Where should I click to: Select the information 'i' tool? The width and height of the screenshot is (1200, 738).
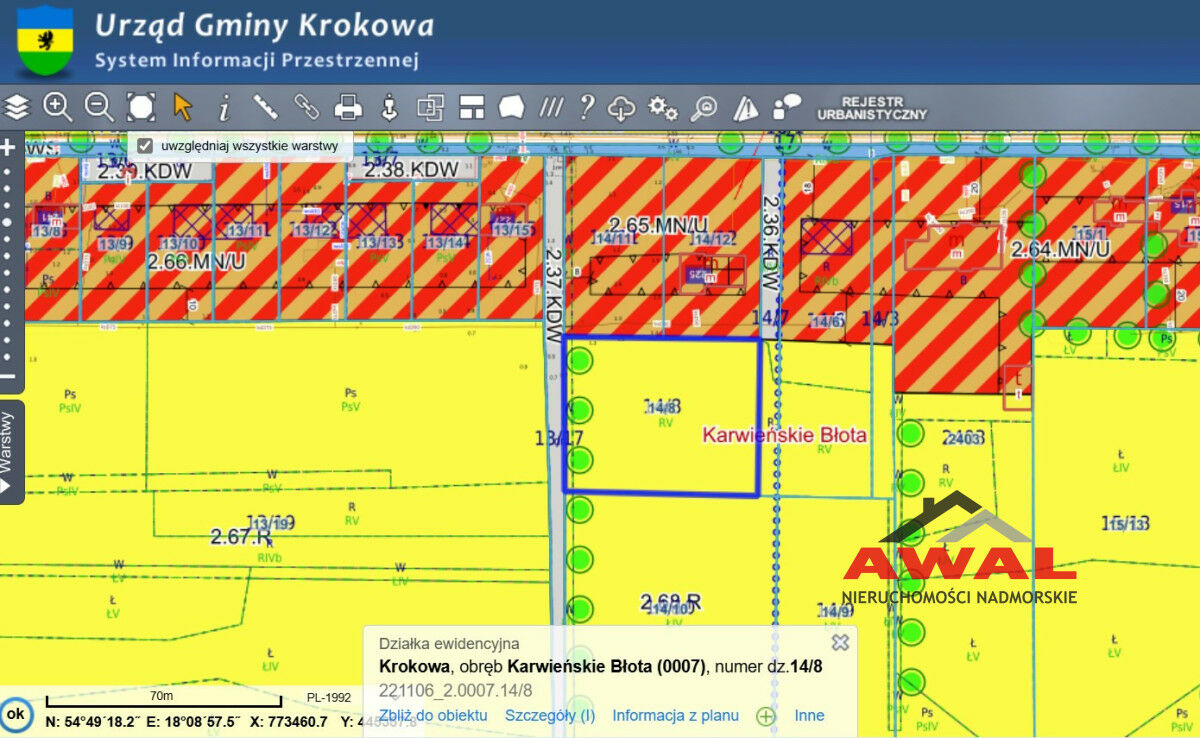tap(224, 106)
